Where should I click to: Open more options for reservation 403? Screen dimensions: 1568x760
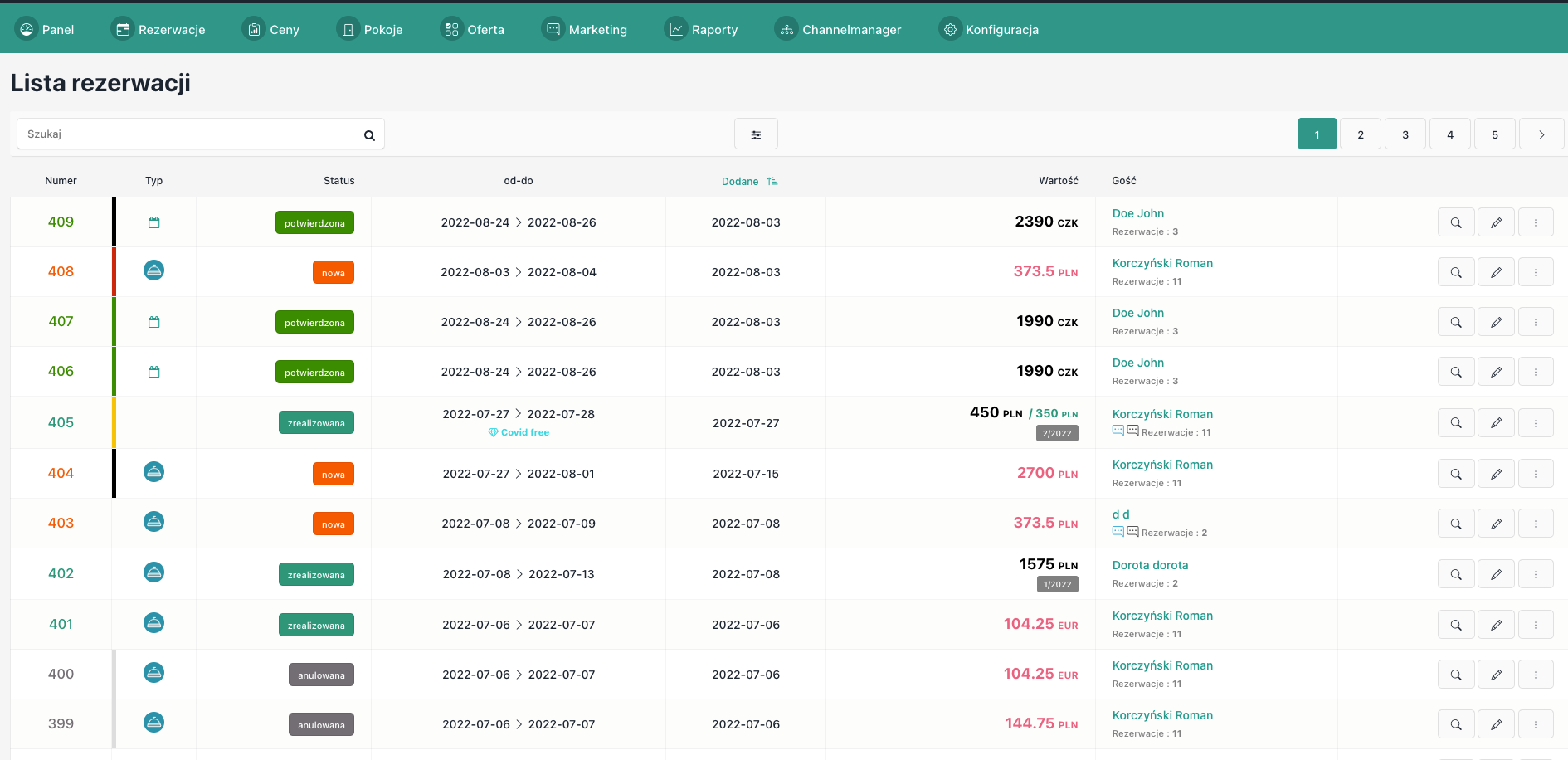[1536, 524]
